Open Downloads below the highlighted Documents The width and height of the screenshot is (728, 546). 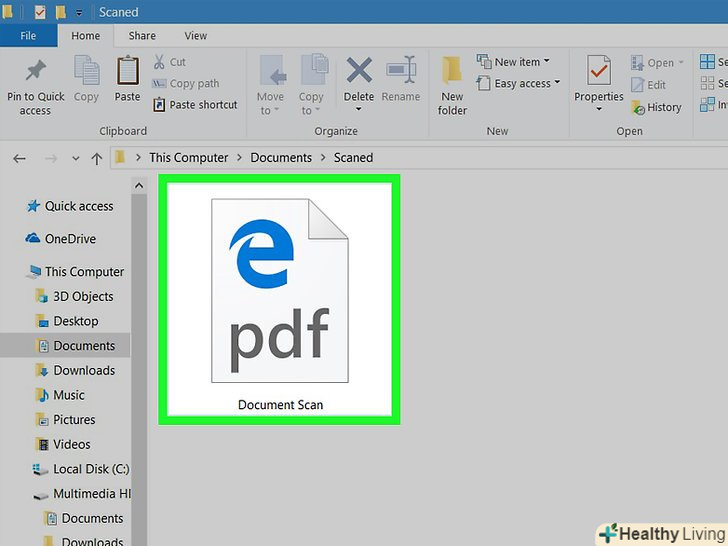click(x=75, y=370)
